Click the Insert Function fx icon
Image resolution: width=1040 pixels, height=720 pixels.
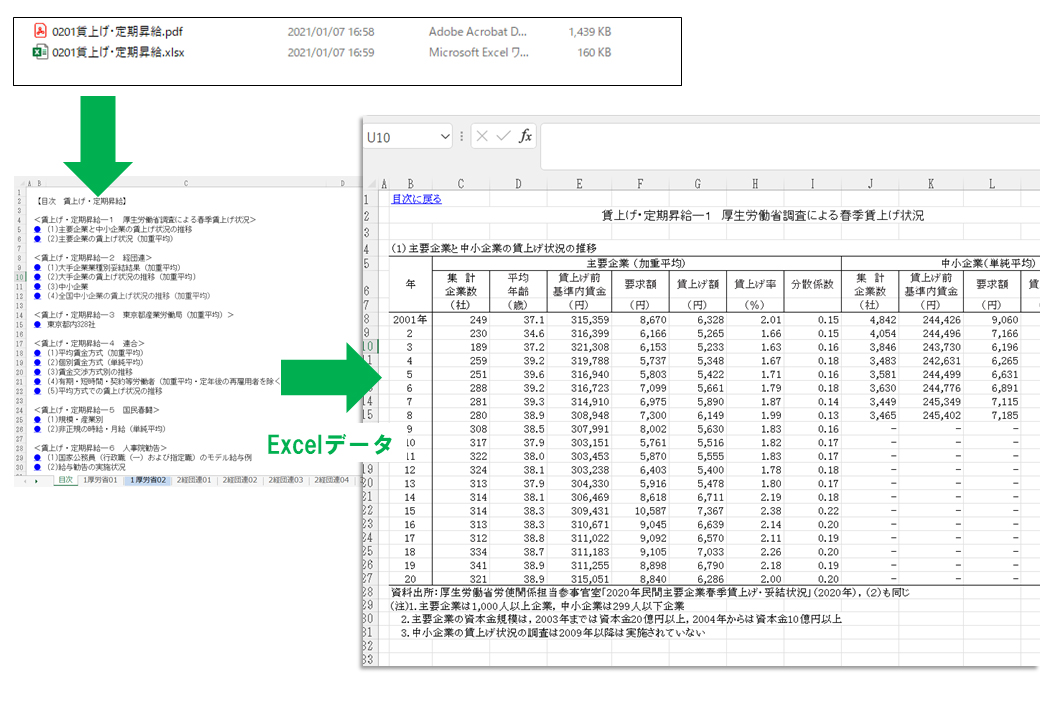pos(525,136)
